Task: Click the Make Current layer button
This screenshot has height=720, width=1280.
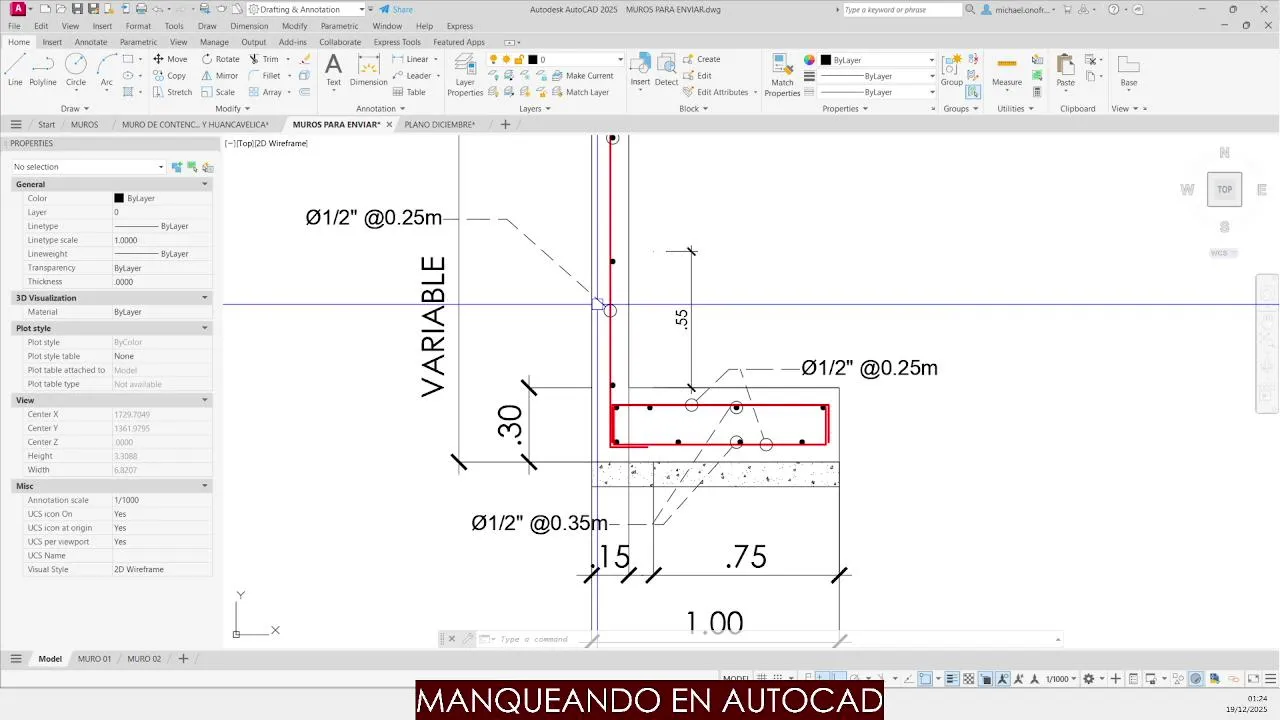Action: (582, 76)
